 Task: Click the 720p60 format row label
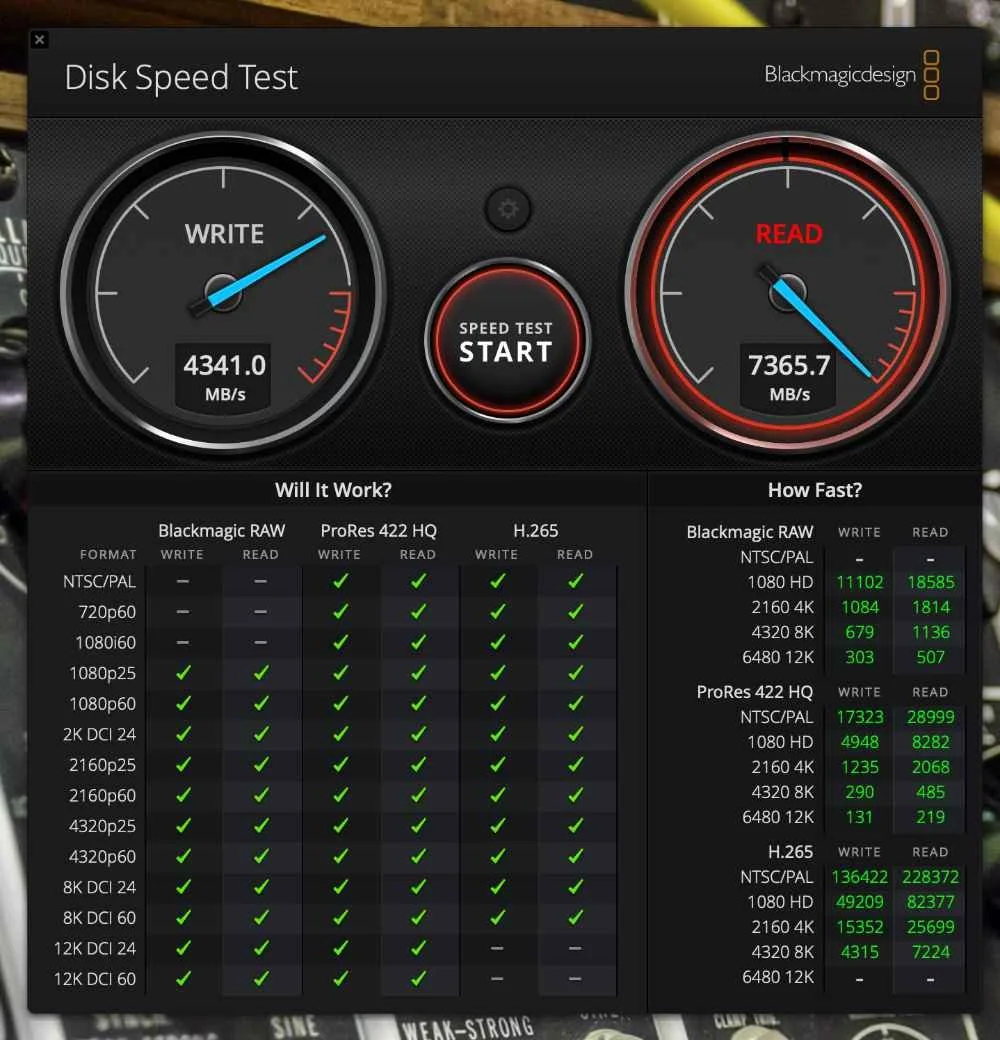tap(107, 612)
